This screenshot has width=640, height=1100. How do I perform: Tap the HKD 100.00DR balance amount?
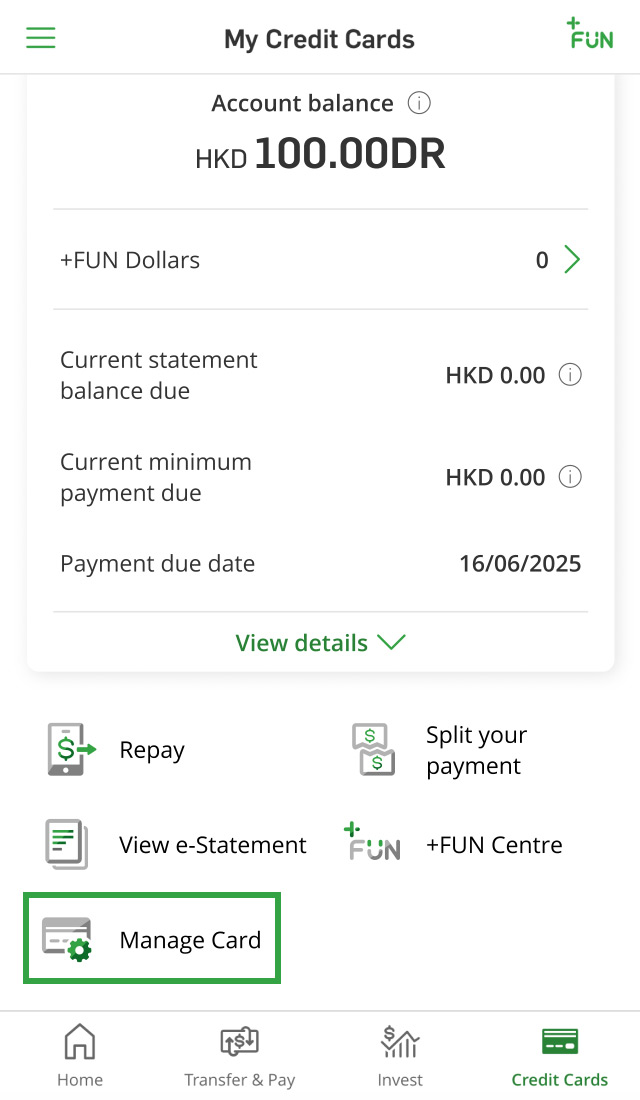tap(320, 155)
